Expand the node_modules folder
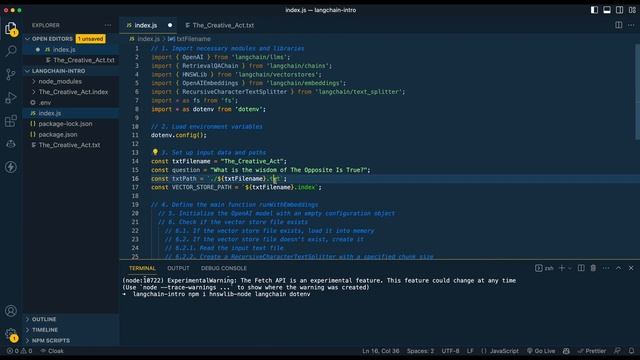 point(60,82)
